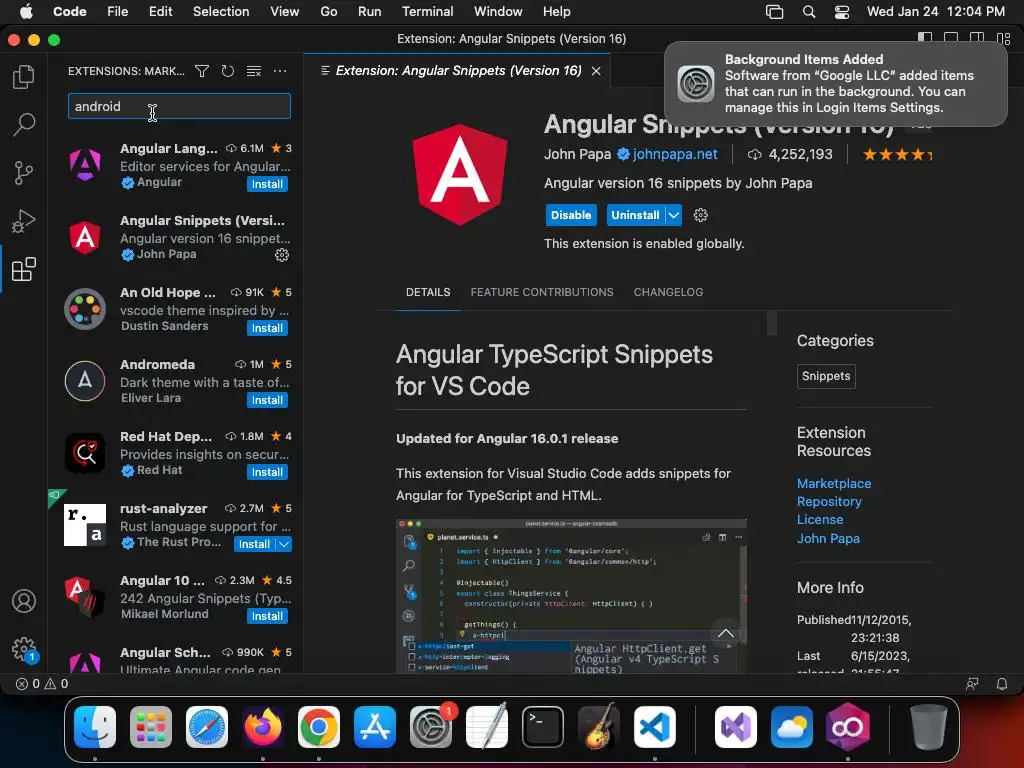
Task: Open the Go menu
Action: click(328, 12)
